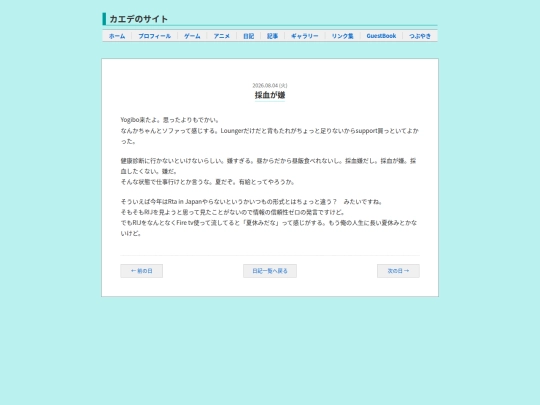Click the 記事 navigation item
The width and height of the screenshot is (540, 405).
coord(272,36)
